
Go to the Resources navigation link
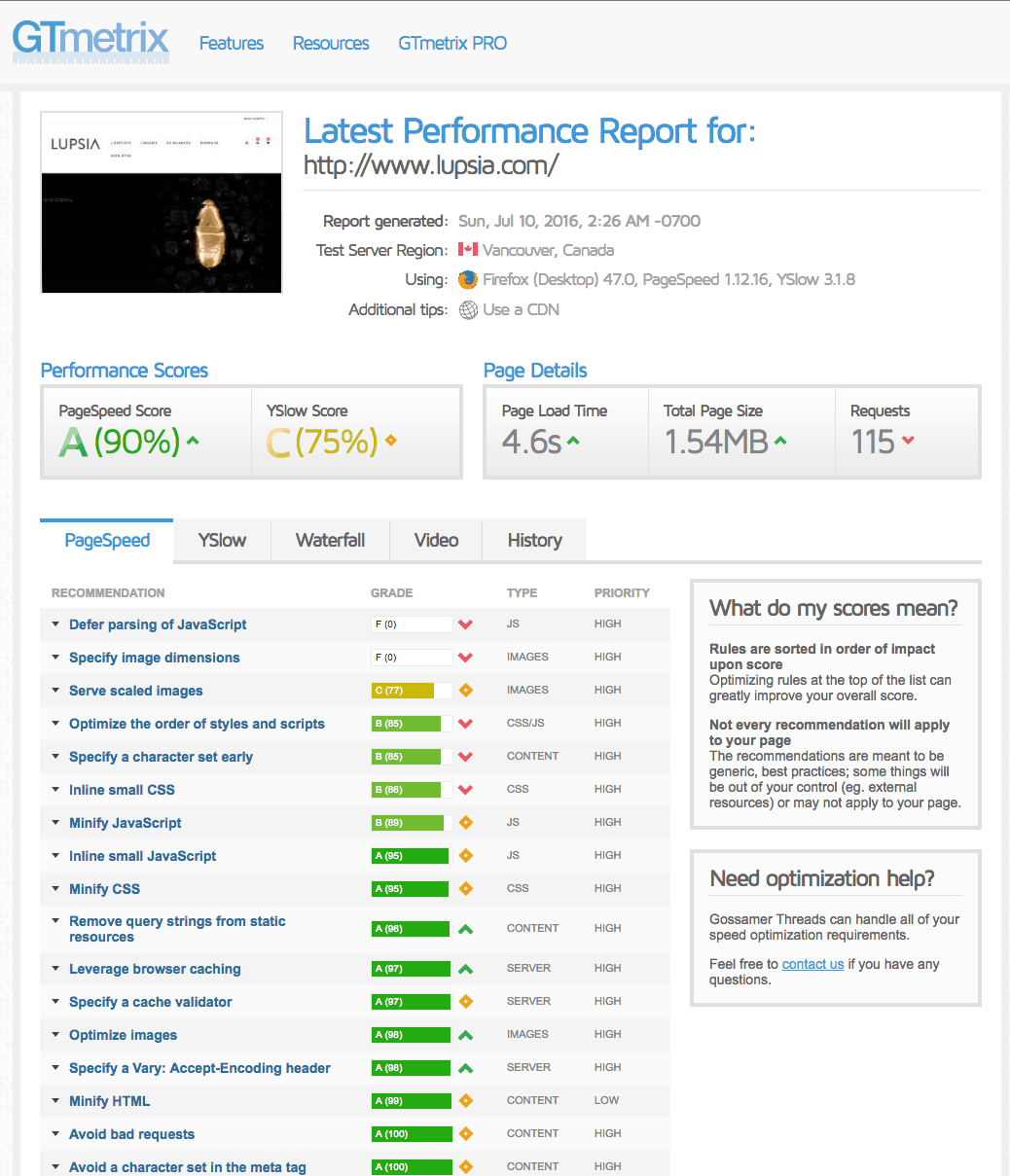click(331, 43)
